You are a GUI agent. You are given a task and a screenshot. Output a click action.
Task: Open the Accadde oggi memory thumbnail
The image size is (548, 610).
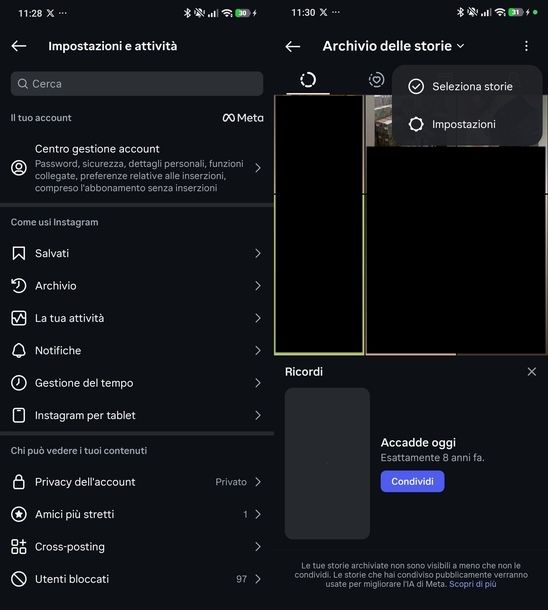(x=327, y=463)
